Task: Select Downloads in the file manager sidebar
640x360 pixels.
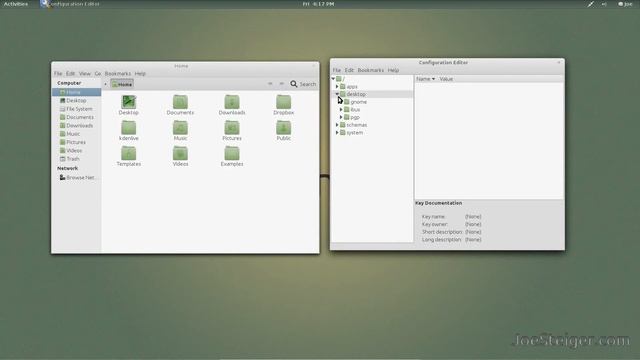Action: click(x=76, y=126)
